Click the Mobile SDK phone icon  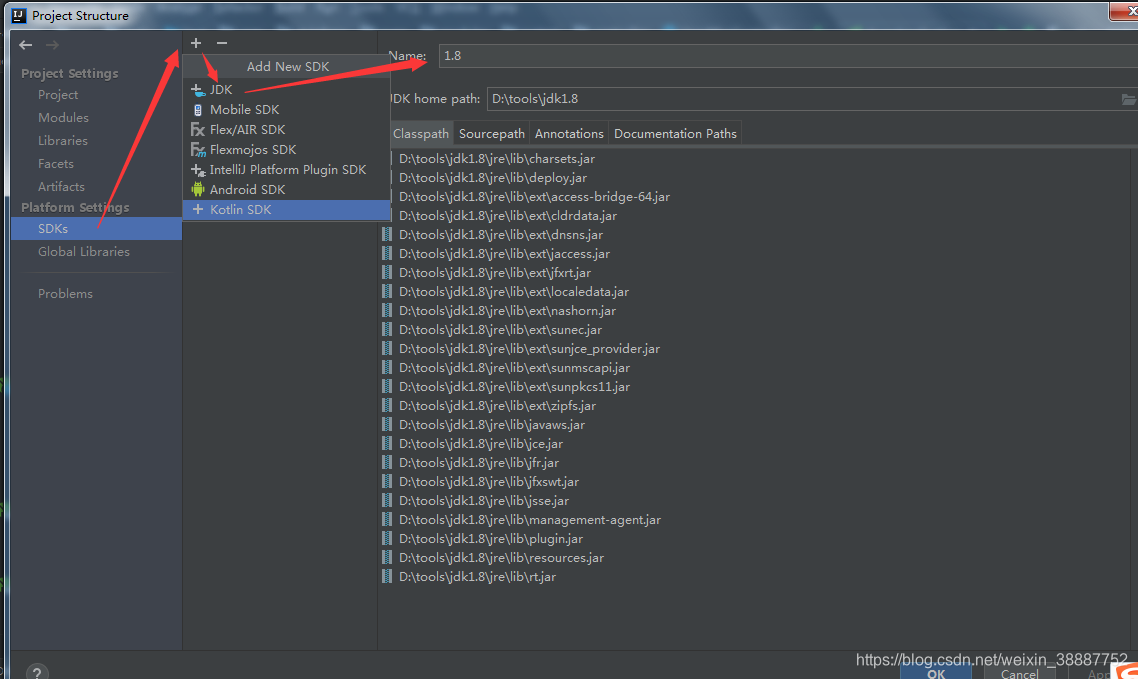pos(197,110)
